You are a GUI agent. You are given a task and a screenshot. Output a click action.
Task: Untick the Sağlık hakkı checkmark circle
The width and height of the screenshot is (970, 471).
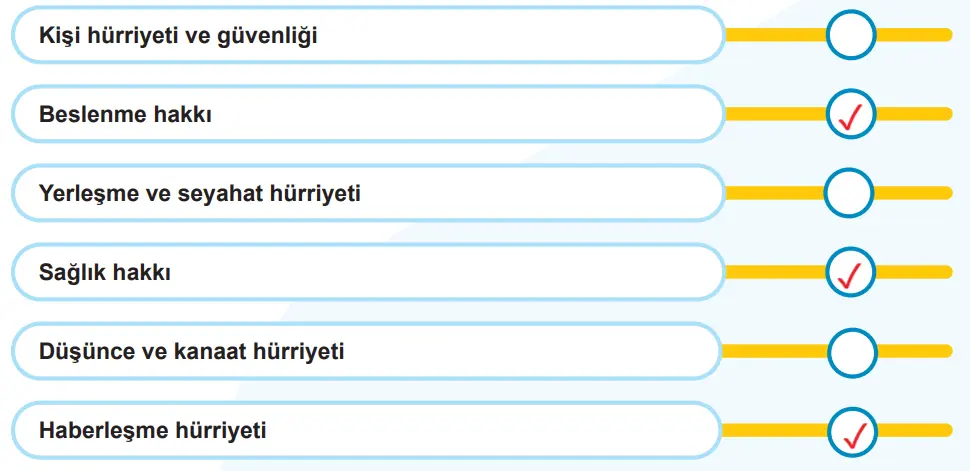click(x=851, y=271)
